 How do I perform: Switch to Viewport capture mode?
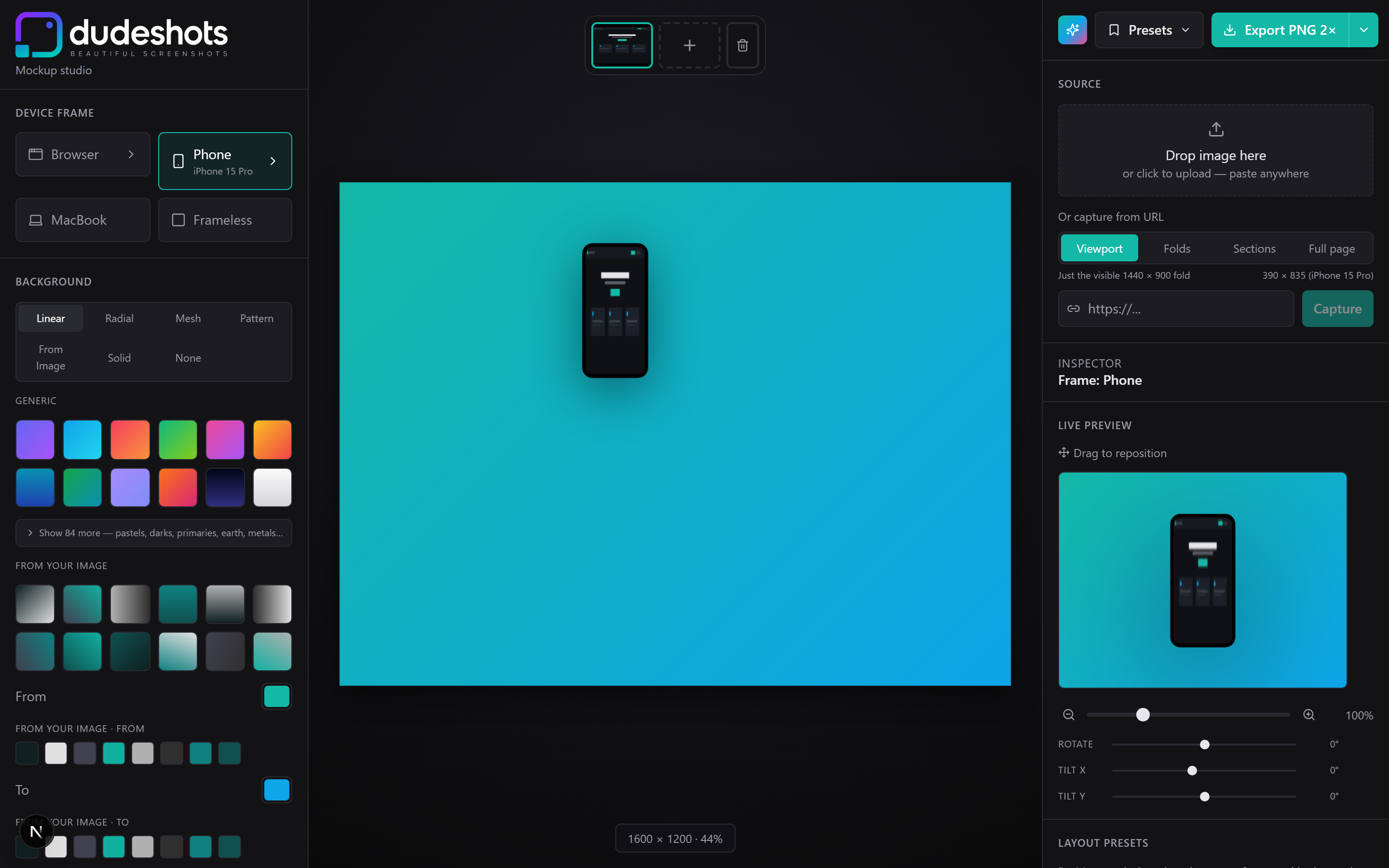pyautogui.click(x=1099, y=248)
